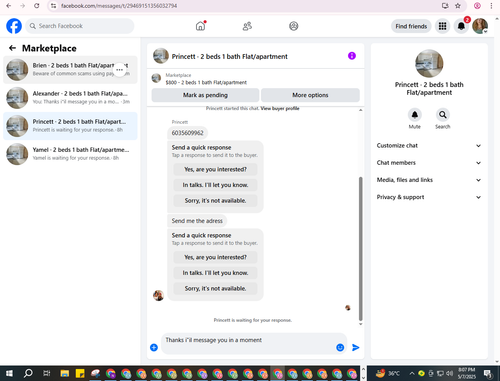
Task: Open the notifications bell
Action: (461, 26)
